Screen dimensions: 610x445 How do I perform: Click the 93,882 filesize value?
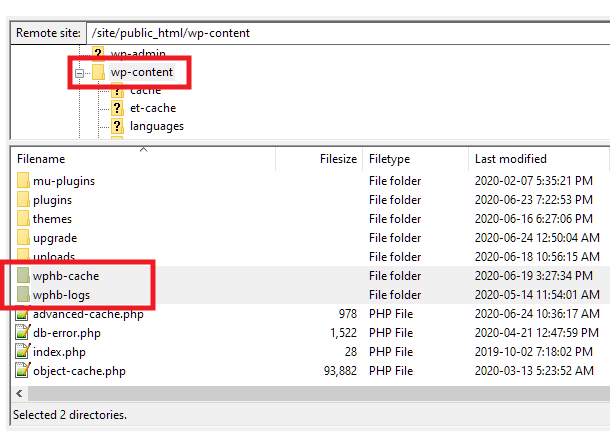[340, 371]
